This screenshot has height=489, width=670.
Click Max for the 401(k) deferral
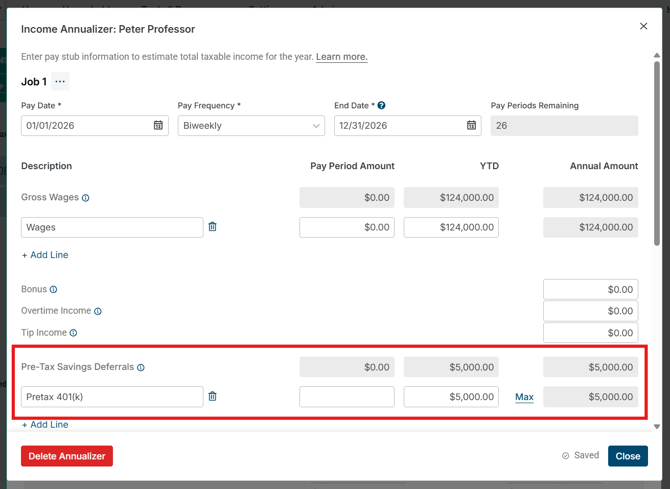(x=524, y=397)
